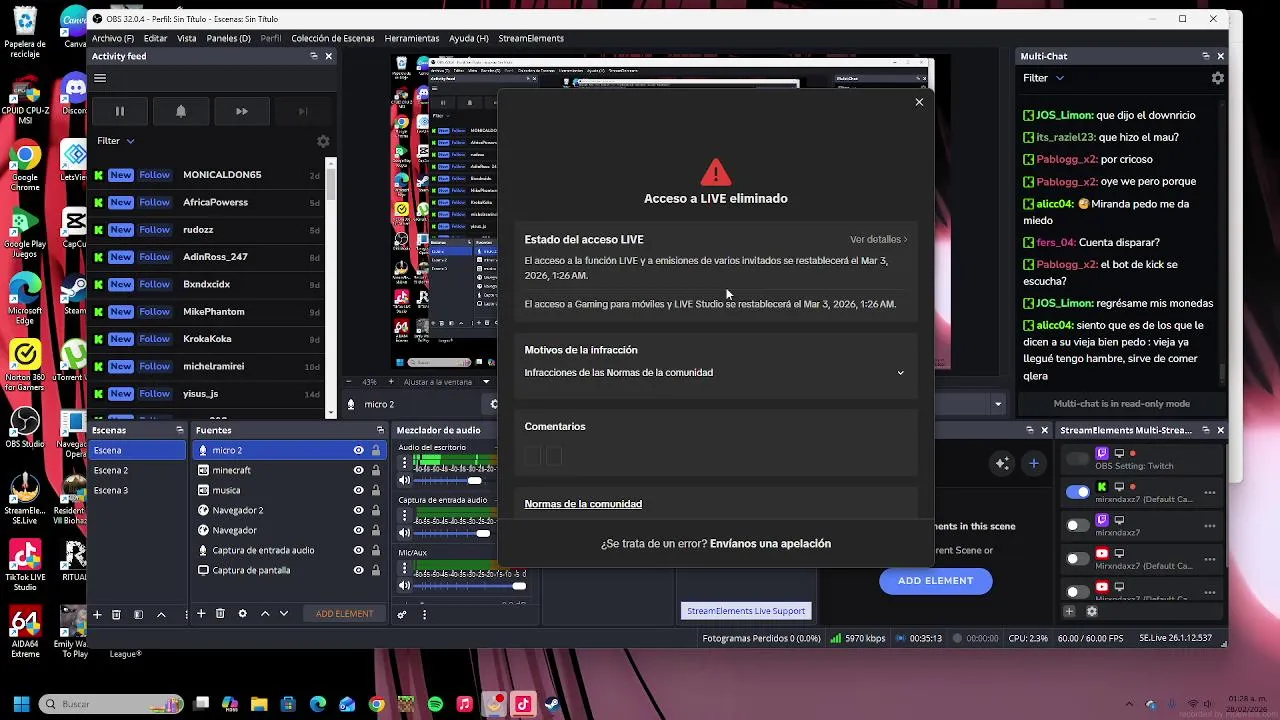
Task: Open Captura de entrada audio options dots
Action: coord(405,516)
